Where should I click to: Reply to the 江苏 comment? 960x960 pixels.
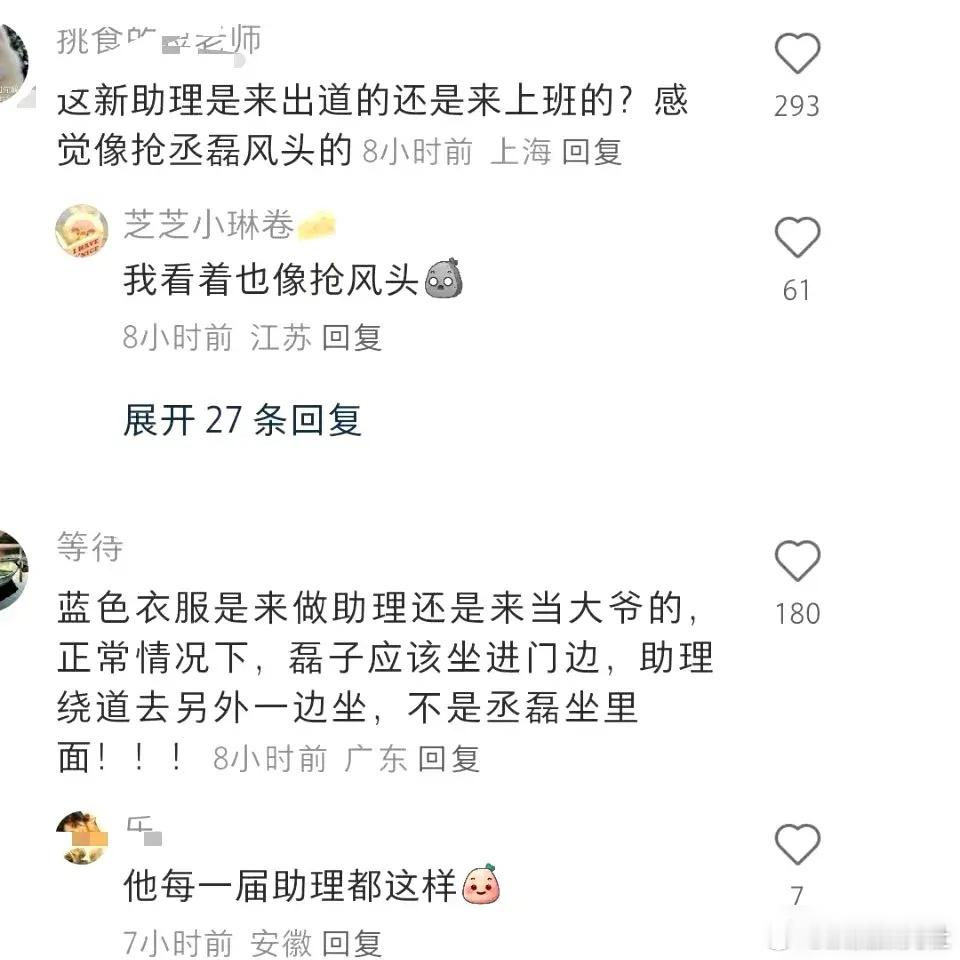click(x=351, y=338)
